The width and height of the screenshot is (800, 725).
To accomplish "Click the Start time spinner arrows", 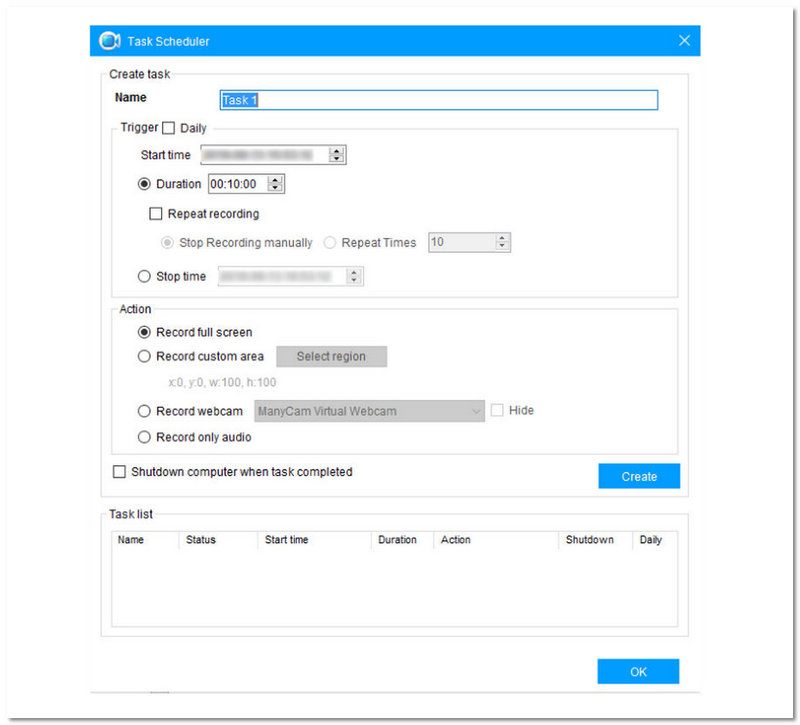I will (337, 155).
